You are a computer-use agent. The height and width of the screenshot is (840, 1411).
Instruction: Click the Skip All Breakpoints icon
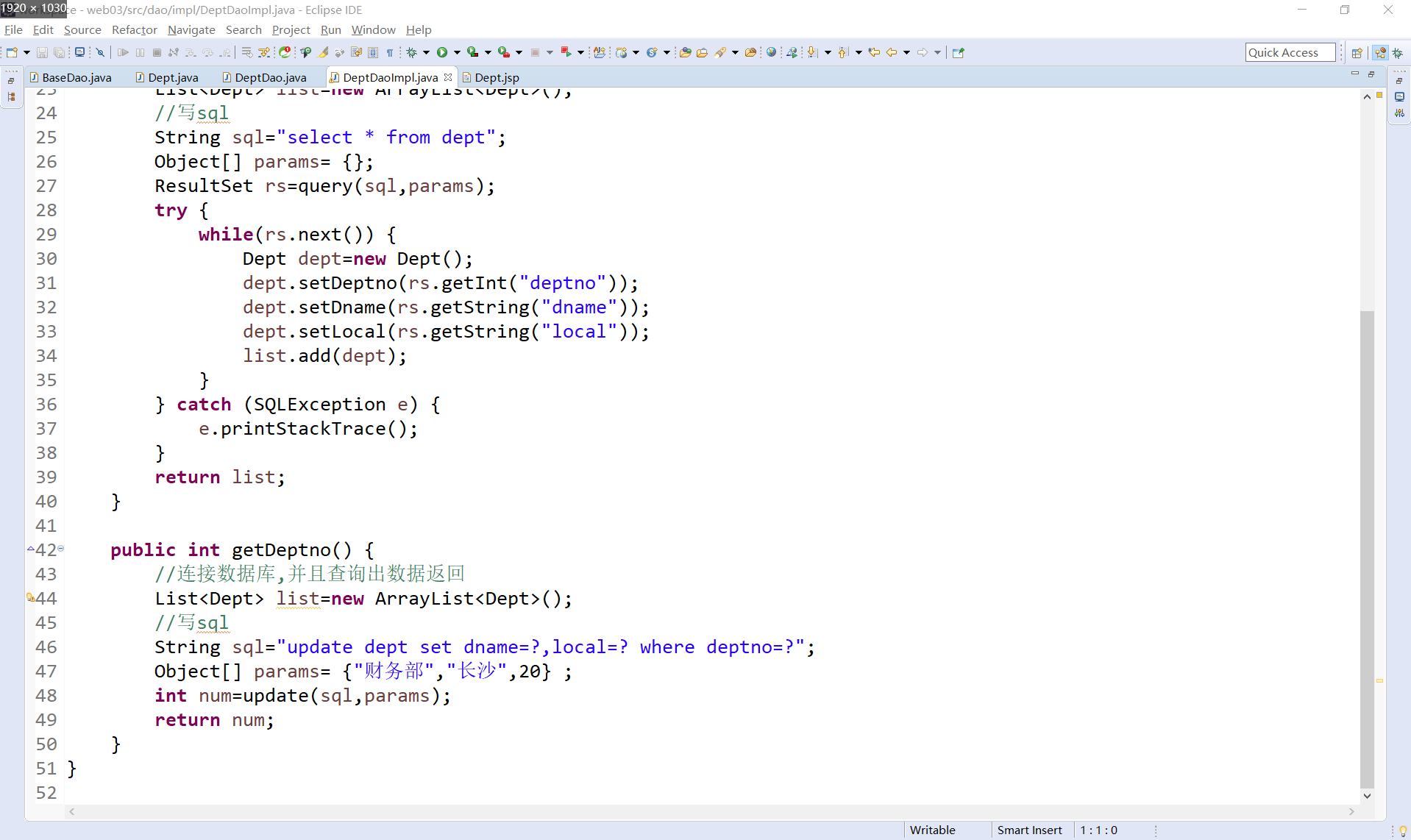pos(101,52)
